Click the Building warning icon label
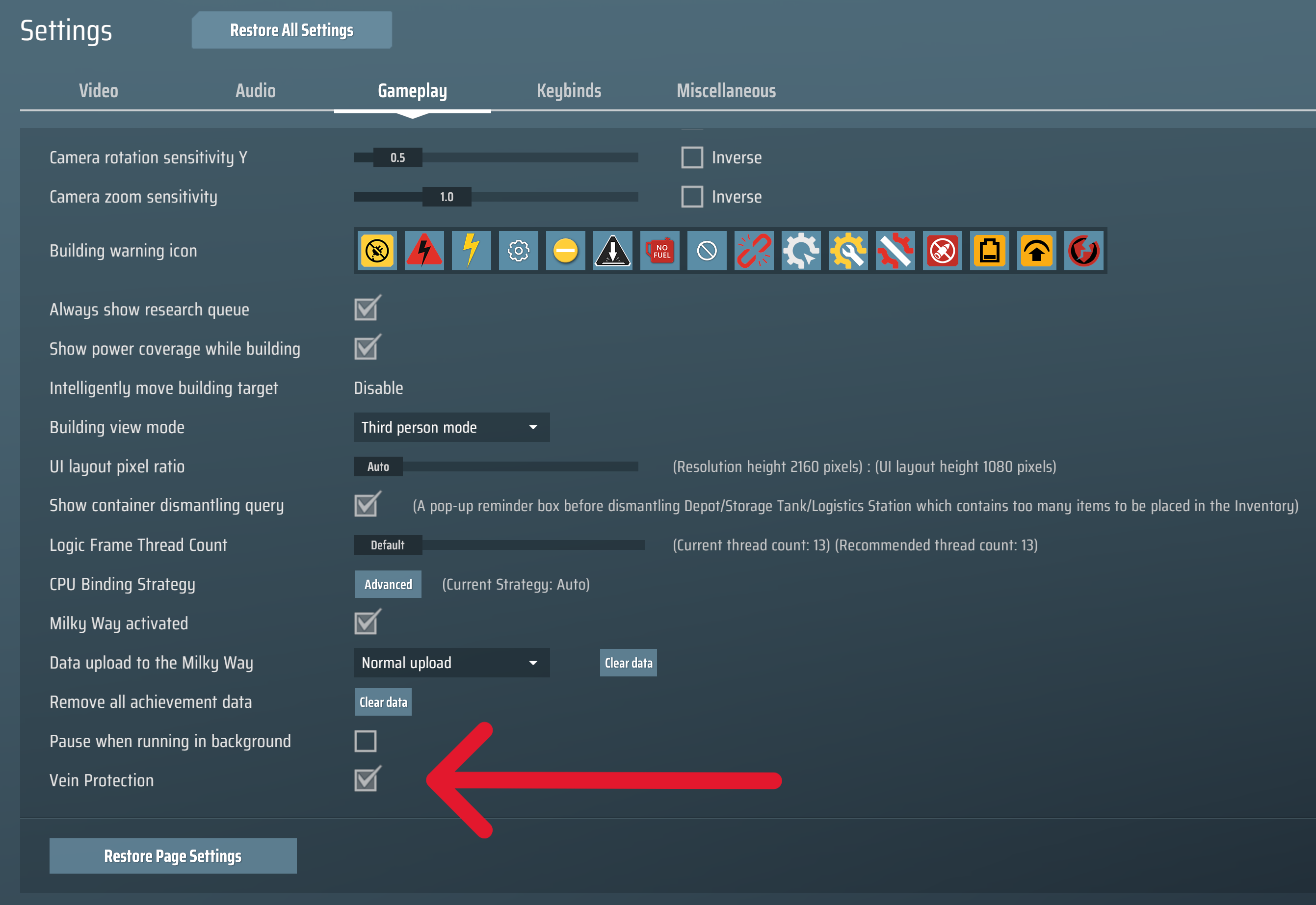The image size is (1316, 905). (x=123, y=251)
